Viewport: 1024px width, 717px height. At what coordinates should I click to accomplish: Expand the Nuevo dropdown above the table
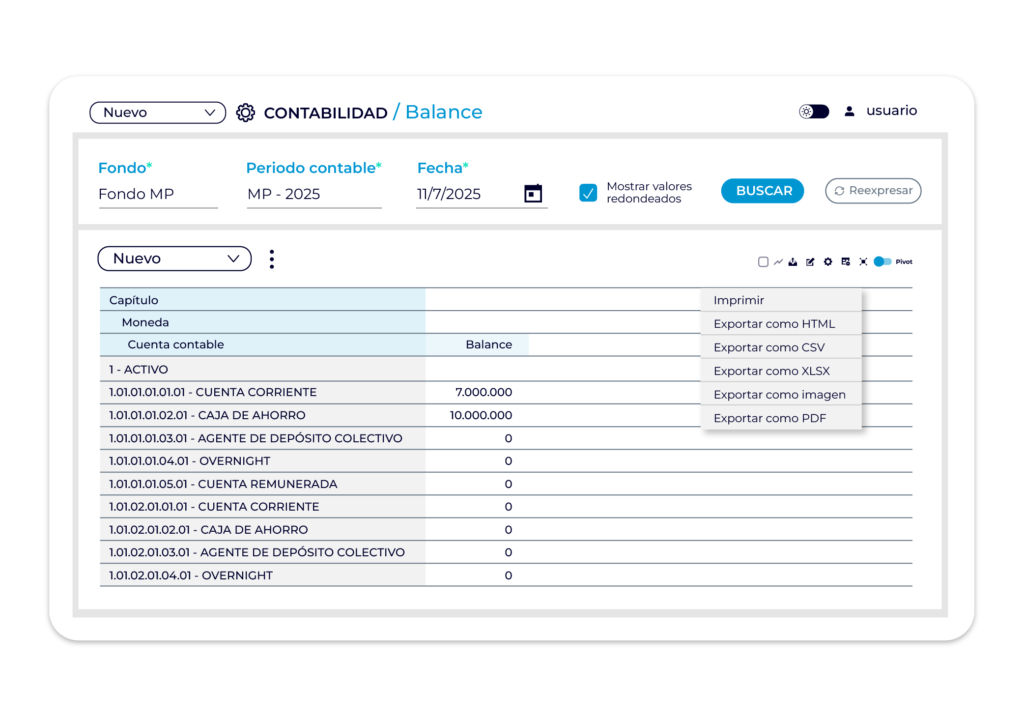174,259
